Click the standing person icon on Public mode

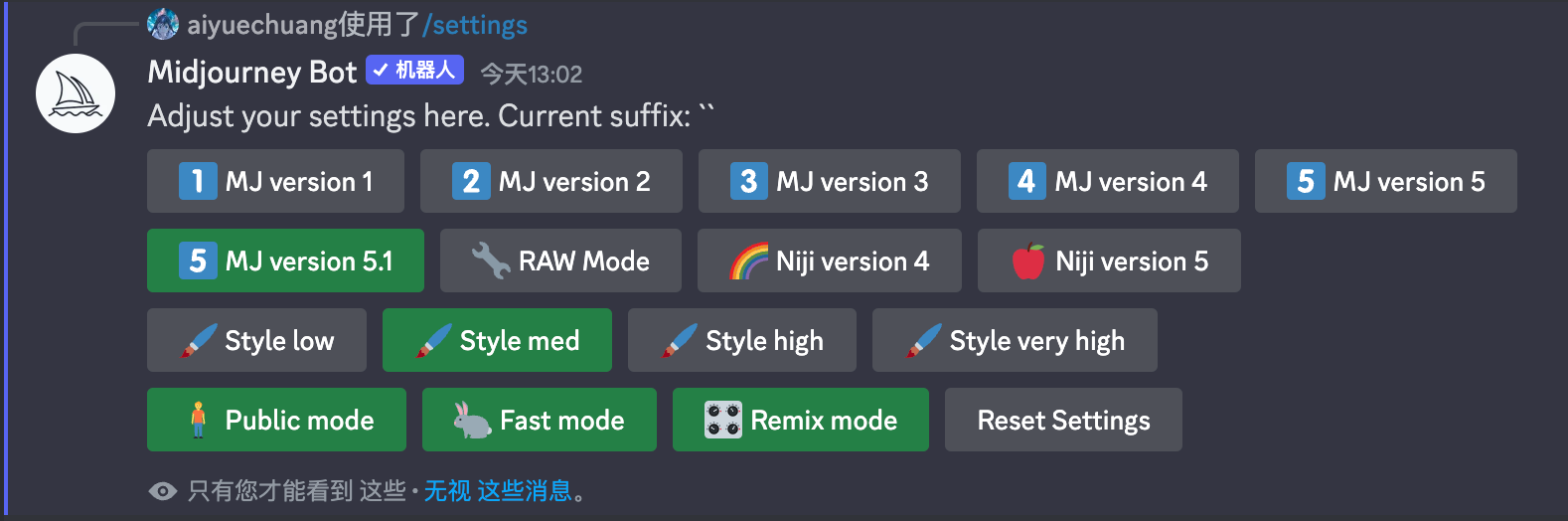pyautogui.click(x=198, y=420)
